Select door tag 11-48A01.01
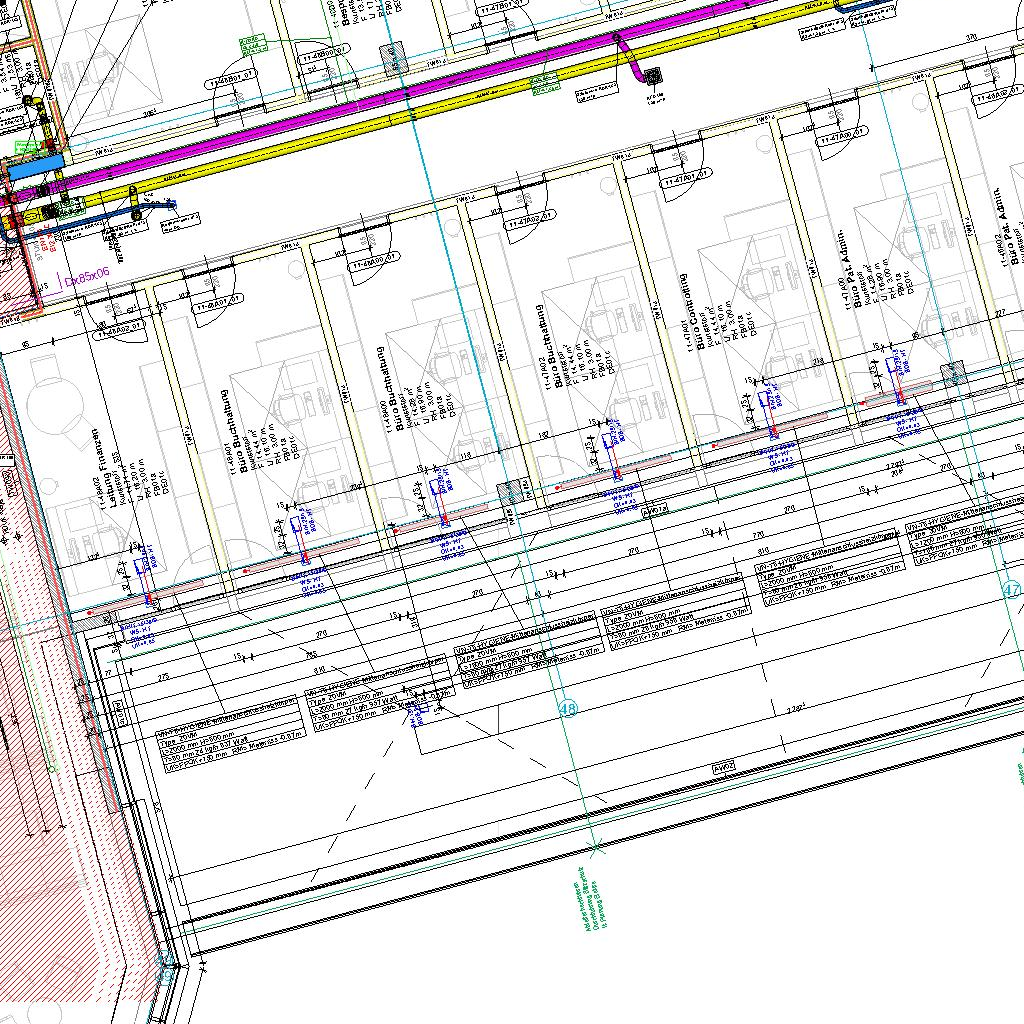The height and width of the screenshot is (1024, 1024). tap(218, 300)
